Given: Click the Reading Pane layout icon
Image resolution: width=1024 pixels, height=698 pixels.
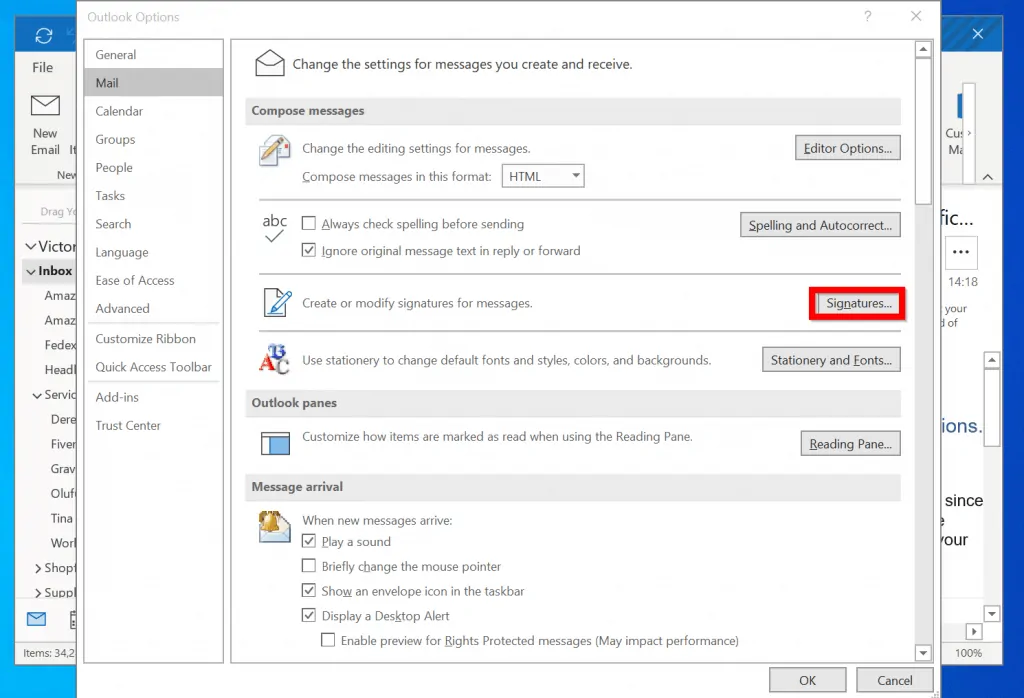Looking at the screenshot, I should pos(275,443).
